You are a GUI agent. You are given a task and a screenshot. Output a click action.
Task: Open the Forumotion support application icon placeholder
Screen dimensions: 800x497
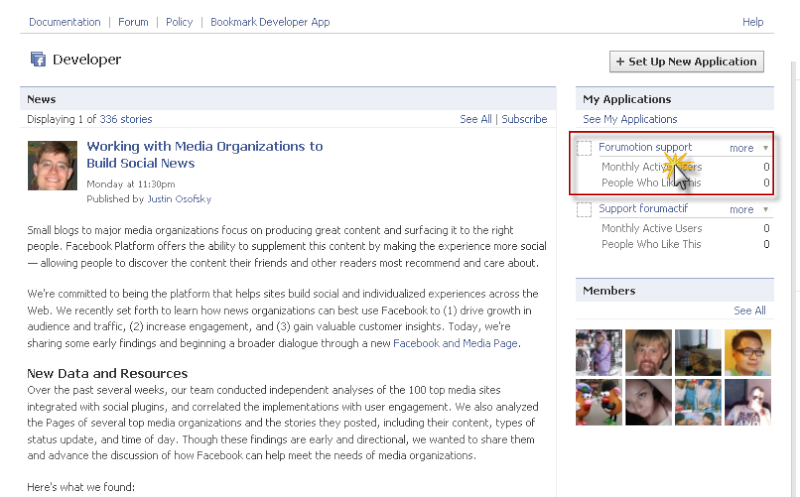coord(584,148)
